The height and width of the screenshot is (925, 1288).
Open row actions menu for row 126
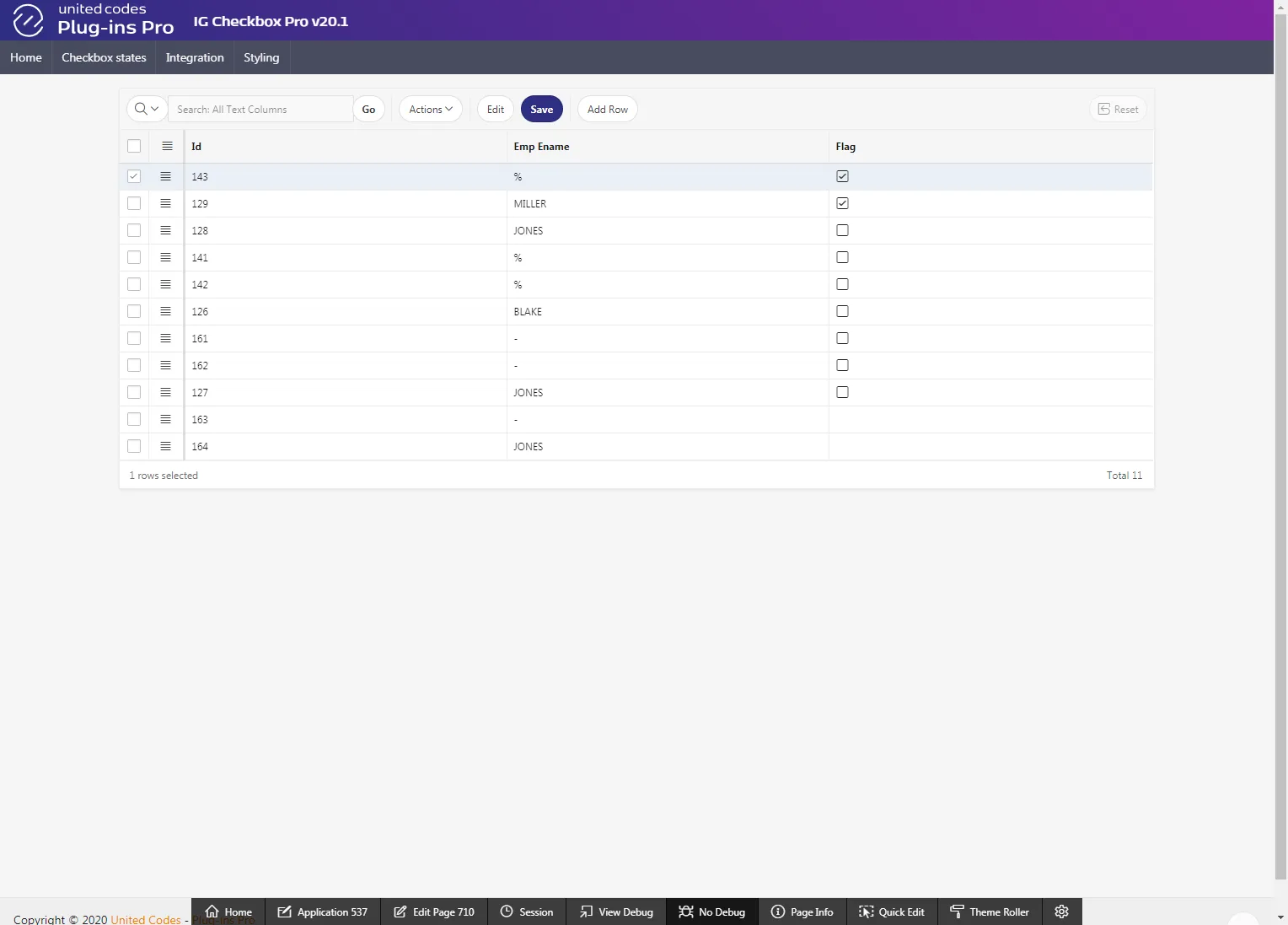(x=165, y=311)
